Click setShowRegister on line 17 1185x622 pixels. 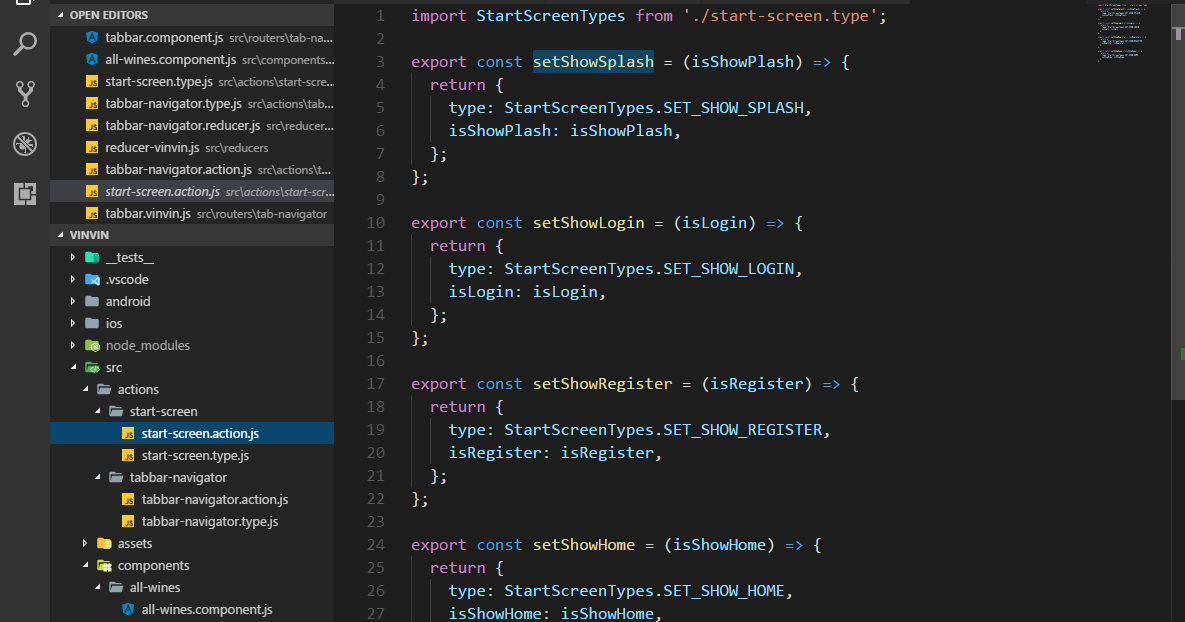602,383
